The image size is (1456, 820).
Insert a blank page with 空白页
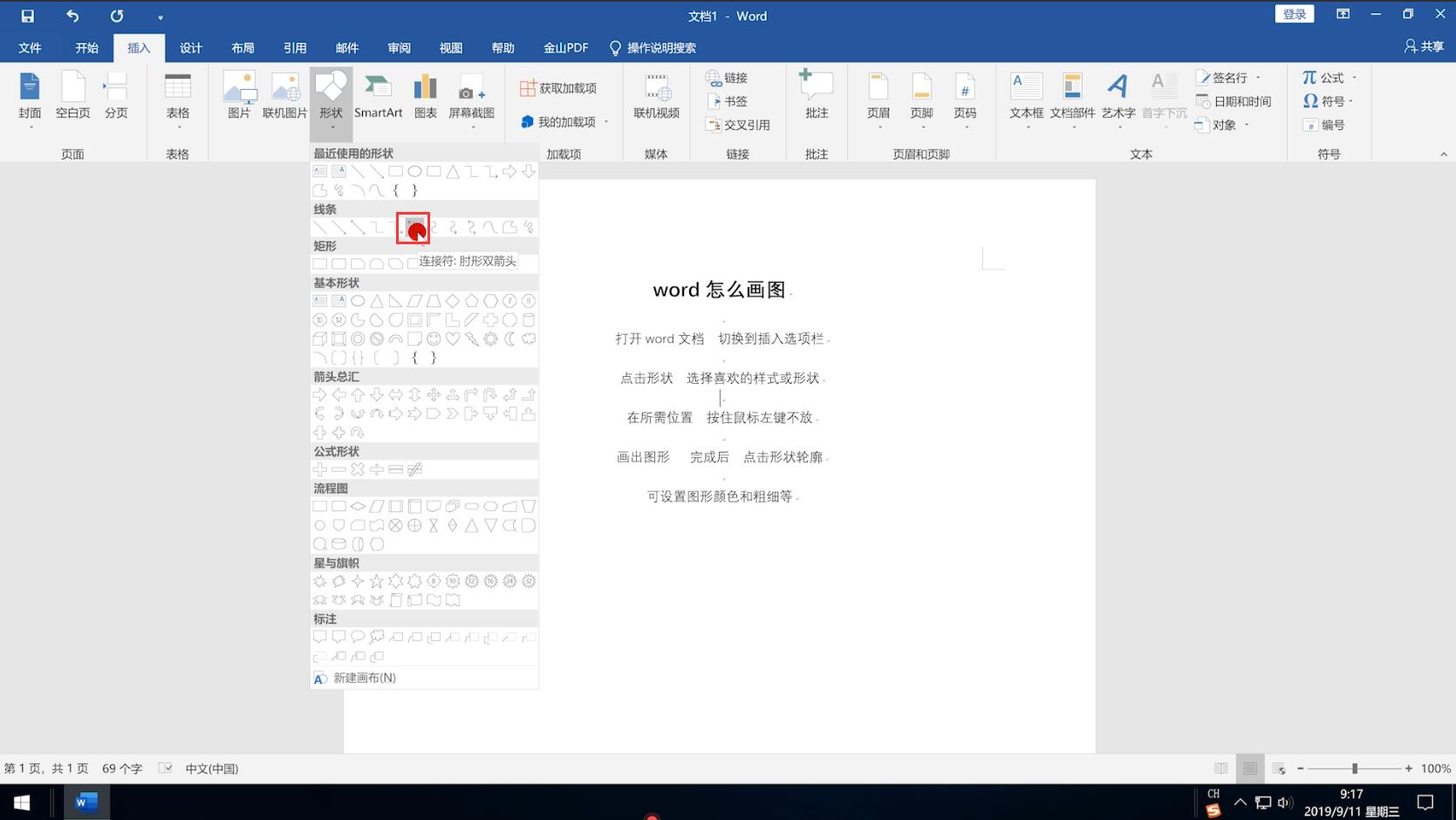point(73,98)
